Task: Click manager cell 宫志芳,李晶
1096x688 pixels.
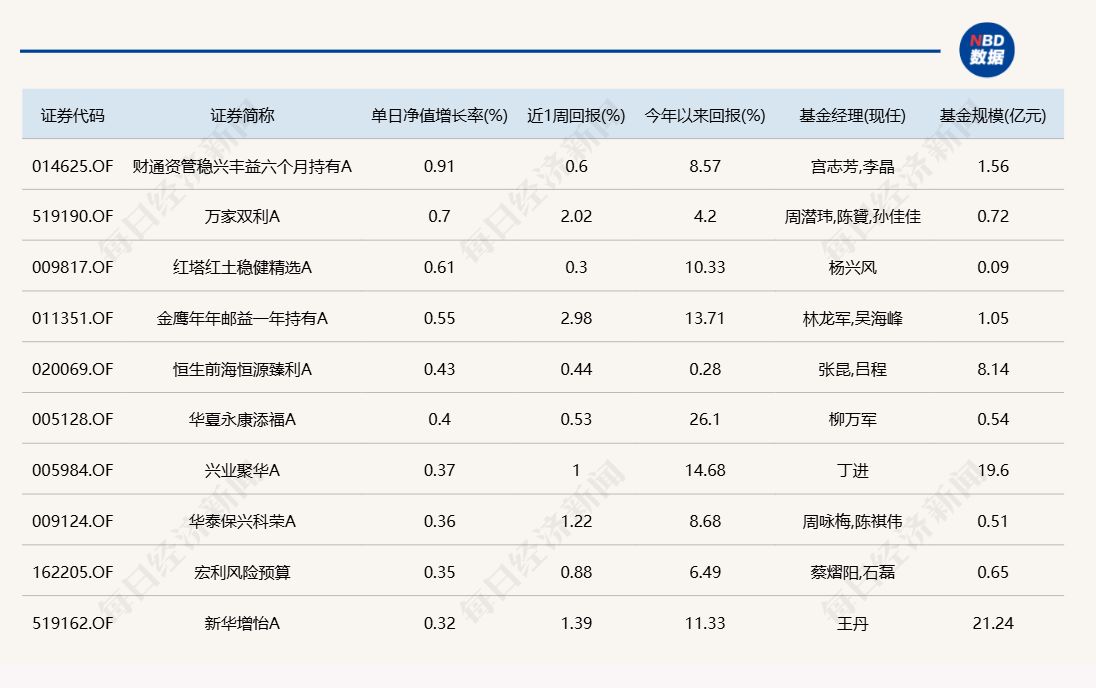Action: tap(852, 166)
